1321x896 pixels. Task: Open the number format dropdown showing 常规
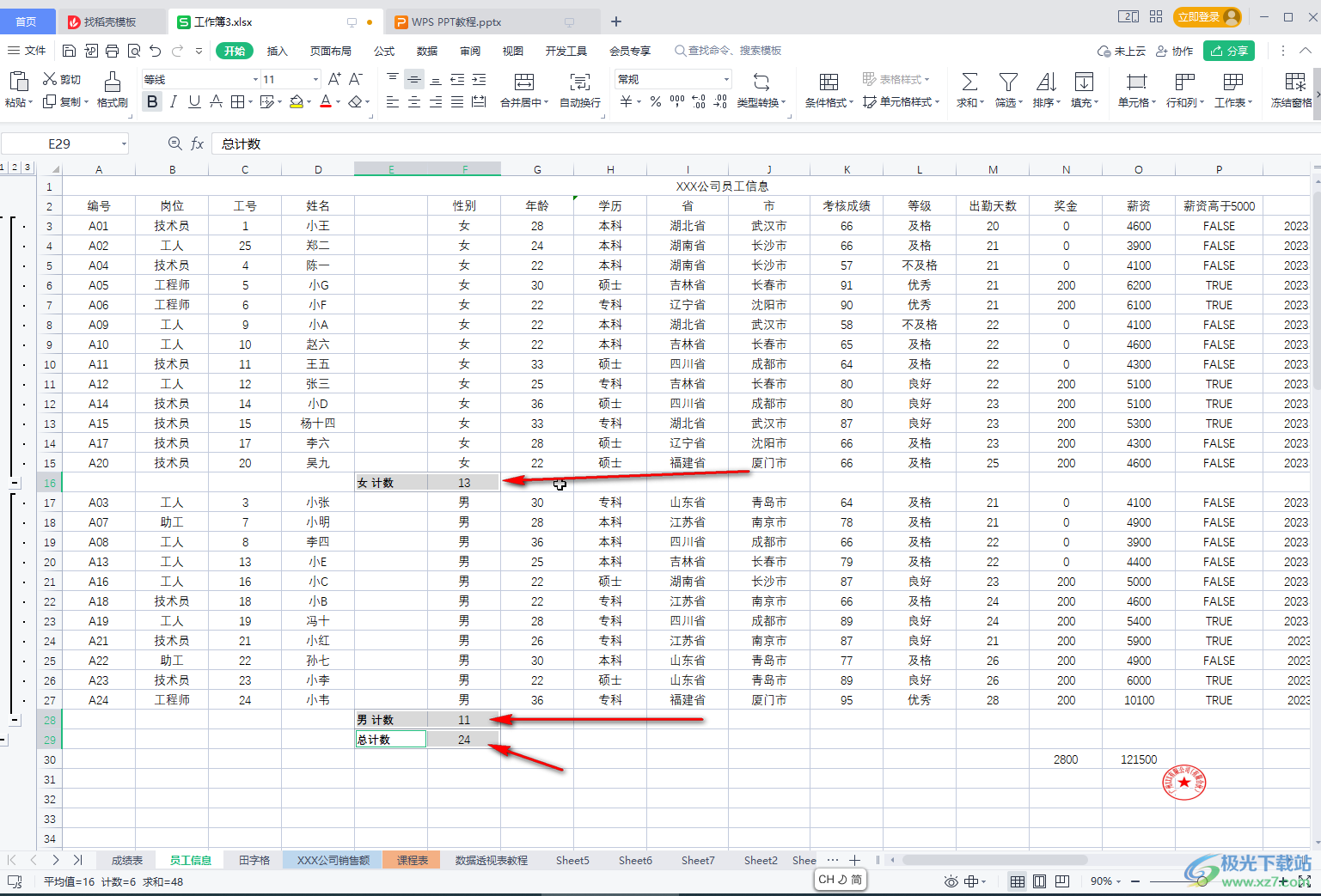[x=673, y=79]
